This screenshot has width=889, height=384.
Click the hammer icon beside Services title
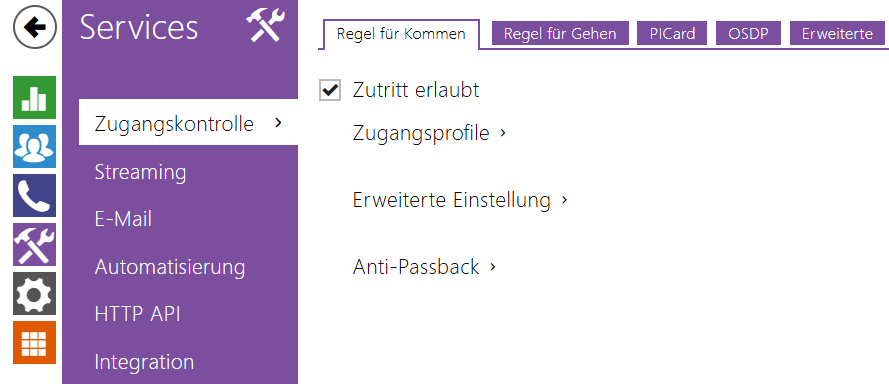[x=264, y=27]
